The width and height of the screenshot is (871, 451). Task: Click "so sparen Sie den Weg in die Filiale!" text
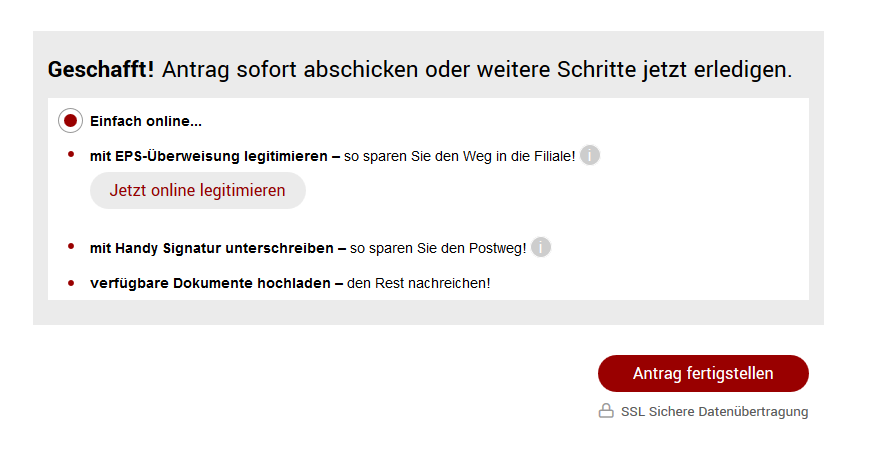[x=459, y=157]
